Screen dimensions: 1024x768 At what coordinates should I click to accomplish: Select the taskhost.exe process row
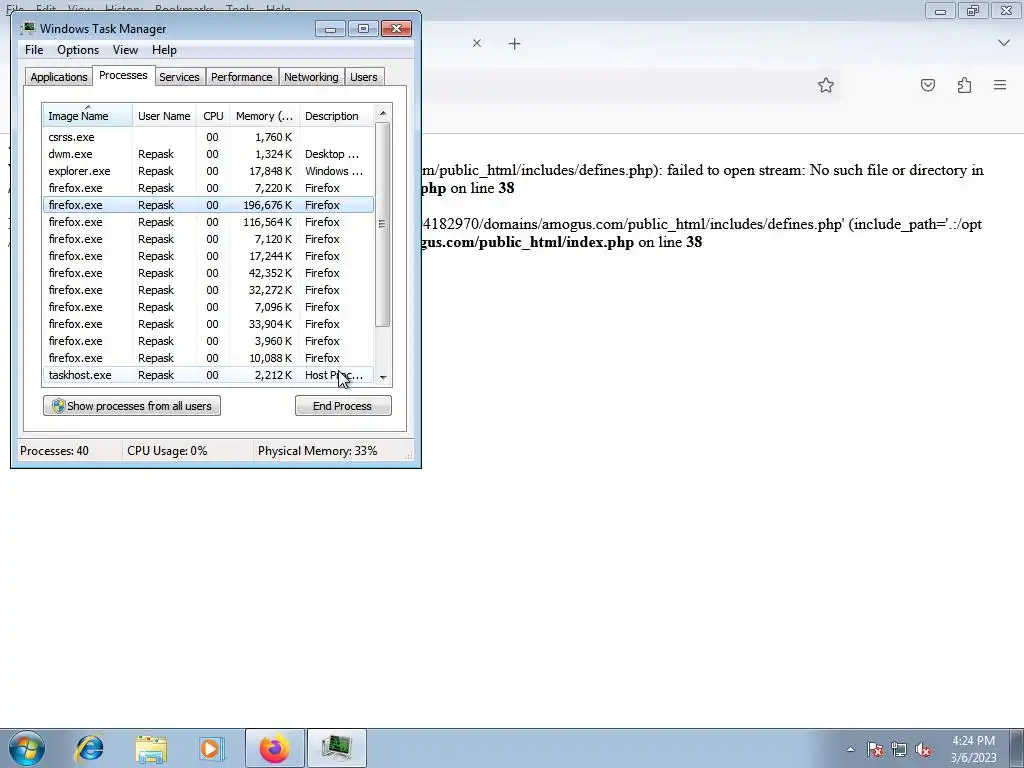coord(208,375)
